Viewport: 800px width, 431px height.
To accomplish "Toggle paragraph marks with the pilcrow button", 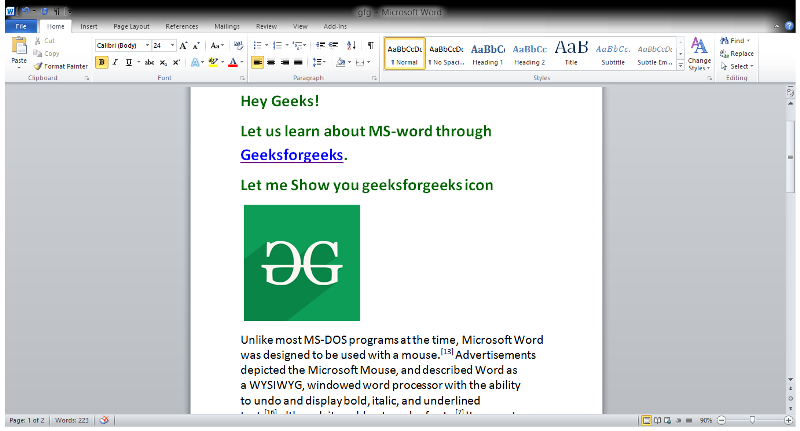I will pos(370,45).
